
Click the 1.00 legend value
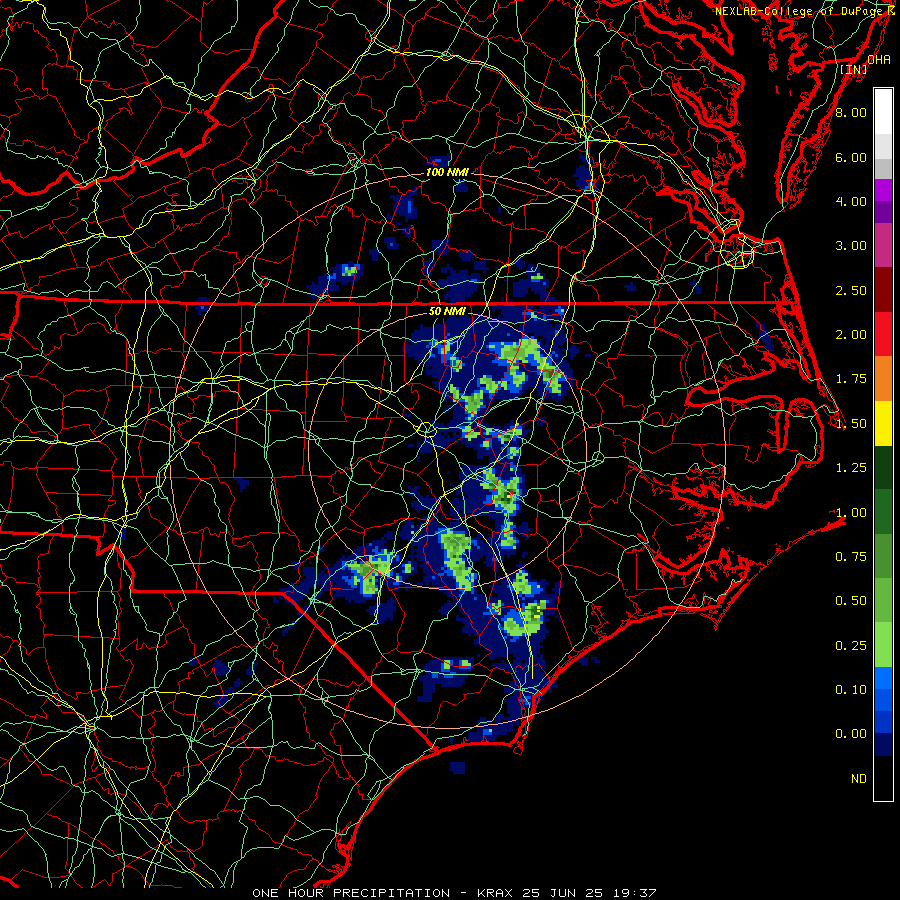[851, 513]
